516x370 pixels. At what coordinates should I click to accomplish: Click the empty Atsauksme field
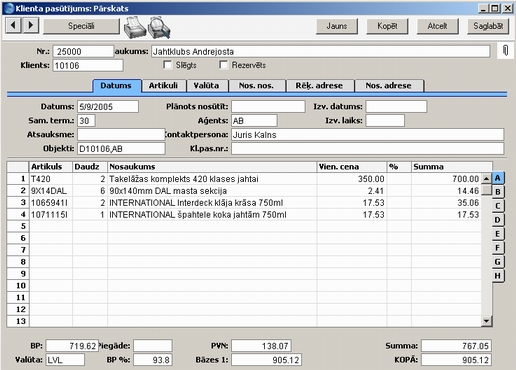click(121, 135)
